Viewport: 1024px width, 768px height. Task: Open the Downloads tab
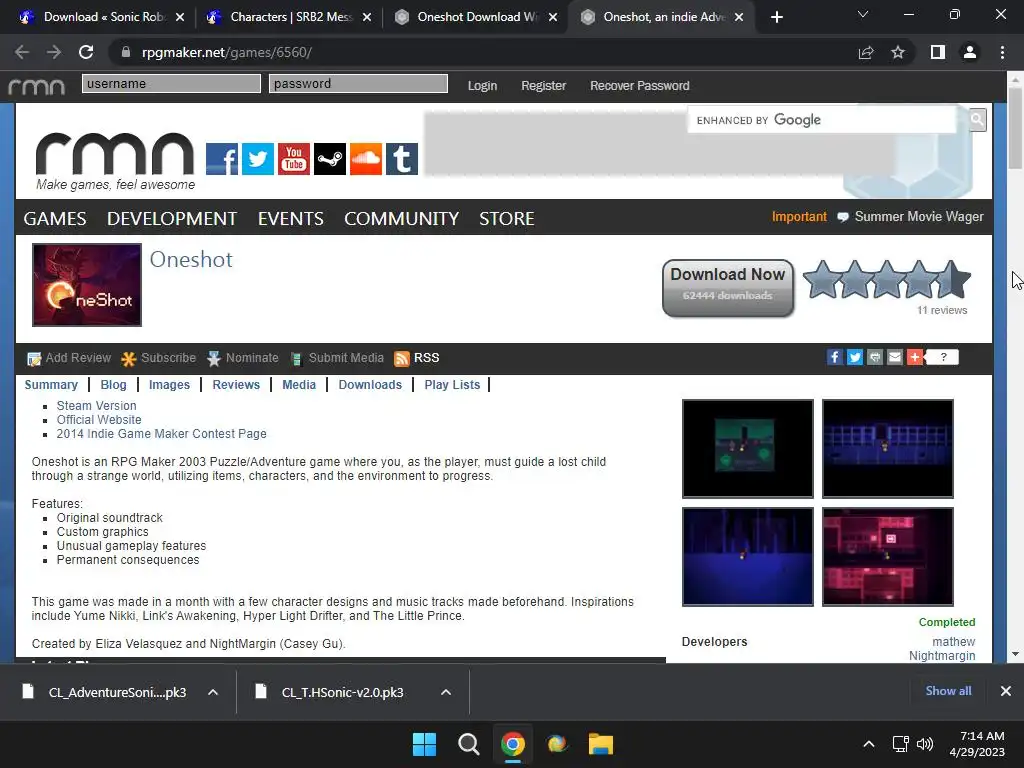[x=370, y=385]
